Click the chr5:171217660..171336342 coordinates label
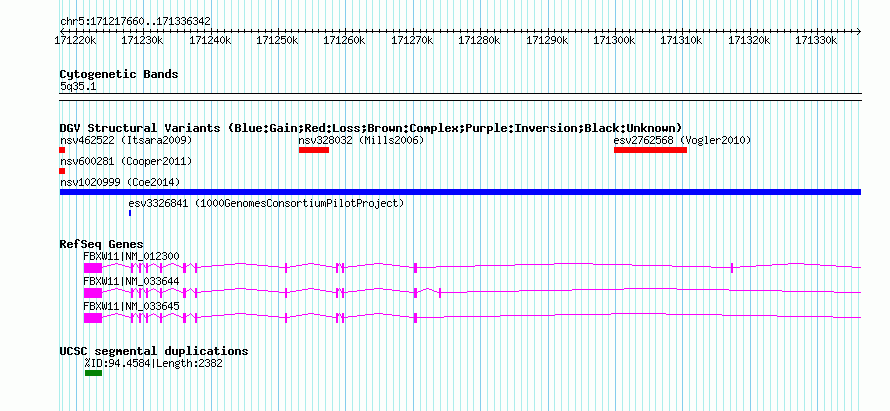The image size is (890, 411). tap(135, 22)
